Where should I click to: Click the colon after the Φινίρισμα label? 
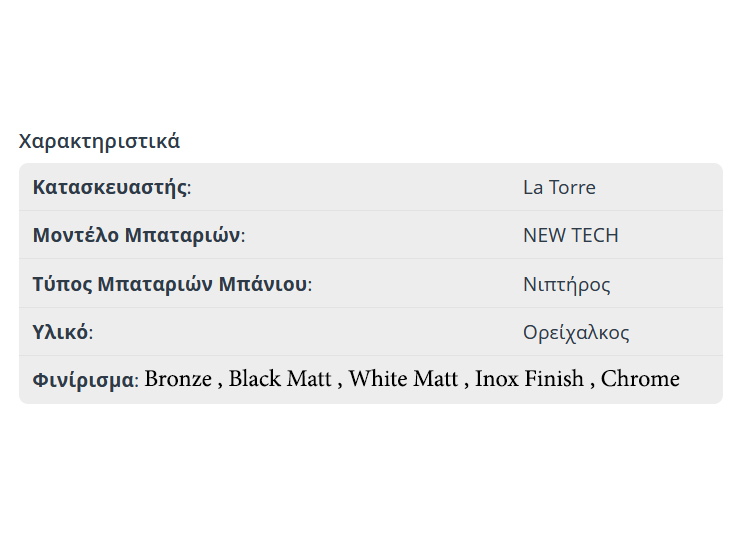point(137,381)
